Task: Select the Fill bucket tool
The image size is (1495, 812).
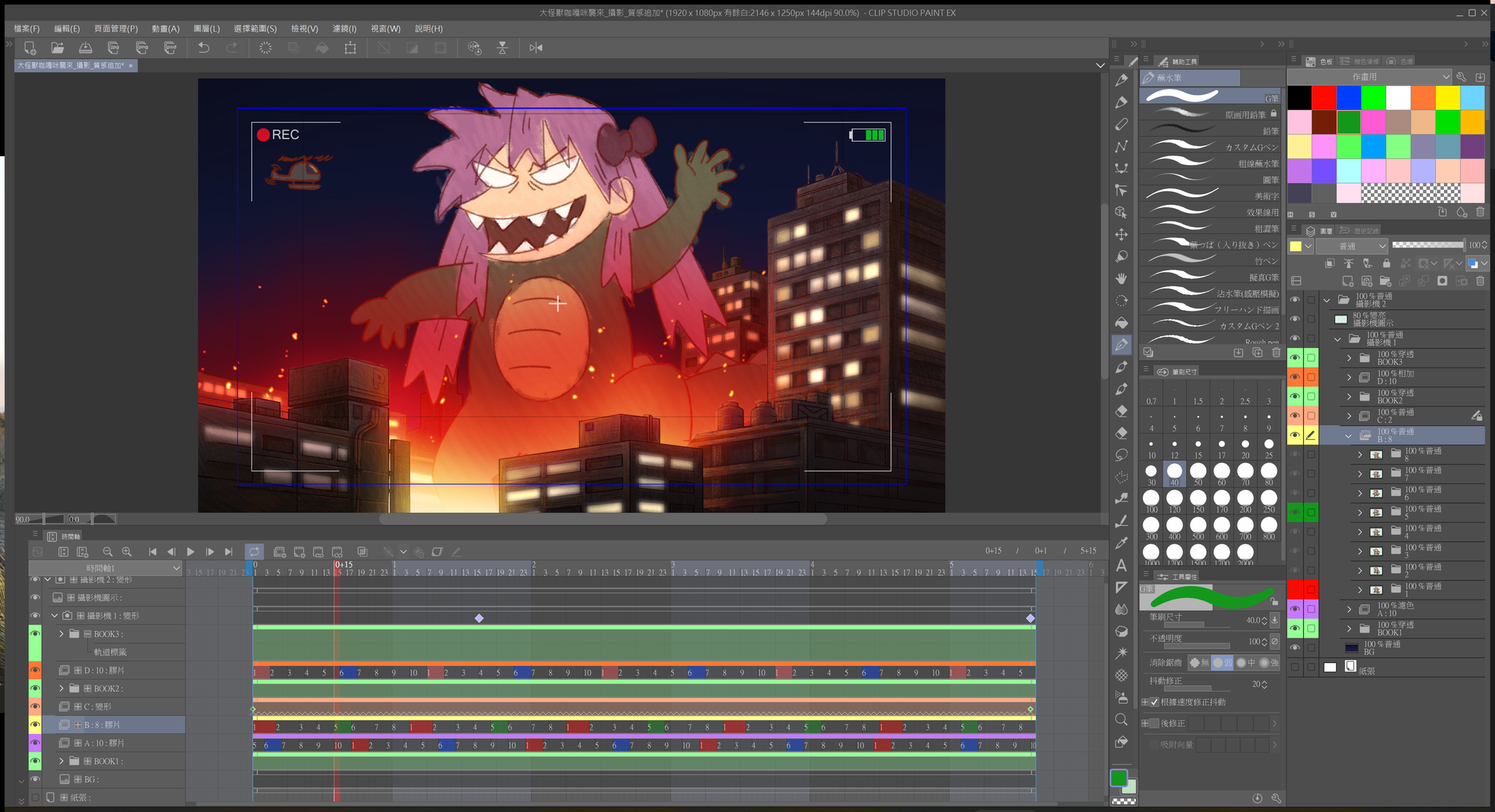Action: click(1121, 322)
